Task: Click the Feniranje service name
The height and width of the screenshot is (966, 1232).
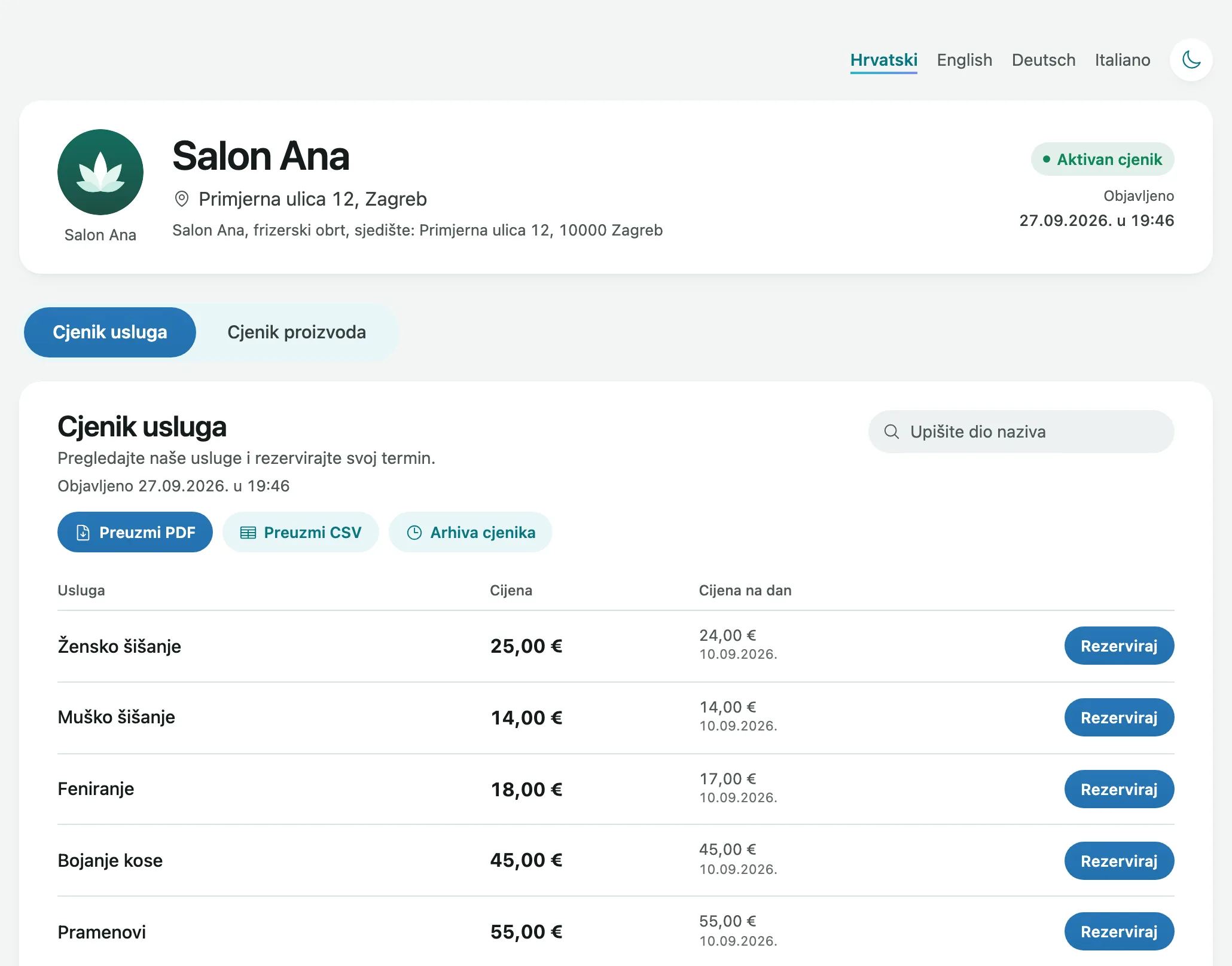Action: 96,789
